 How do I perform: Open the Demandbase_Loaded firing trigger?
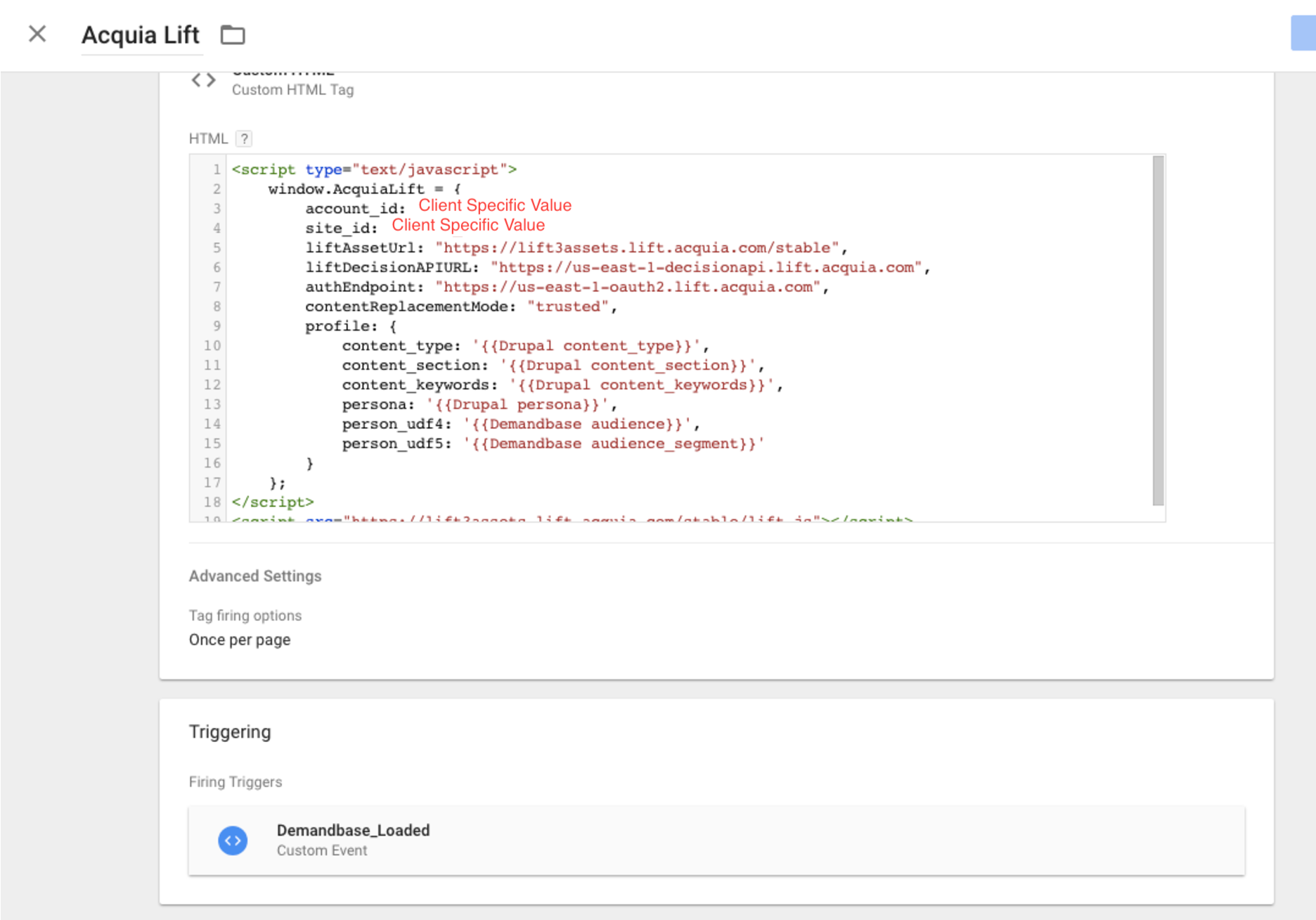click(716, 841)
